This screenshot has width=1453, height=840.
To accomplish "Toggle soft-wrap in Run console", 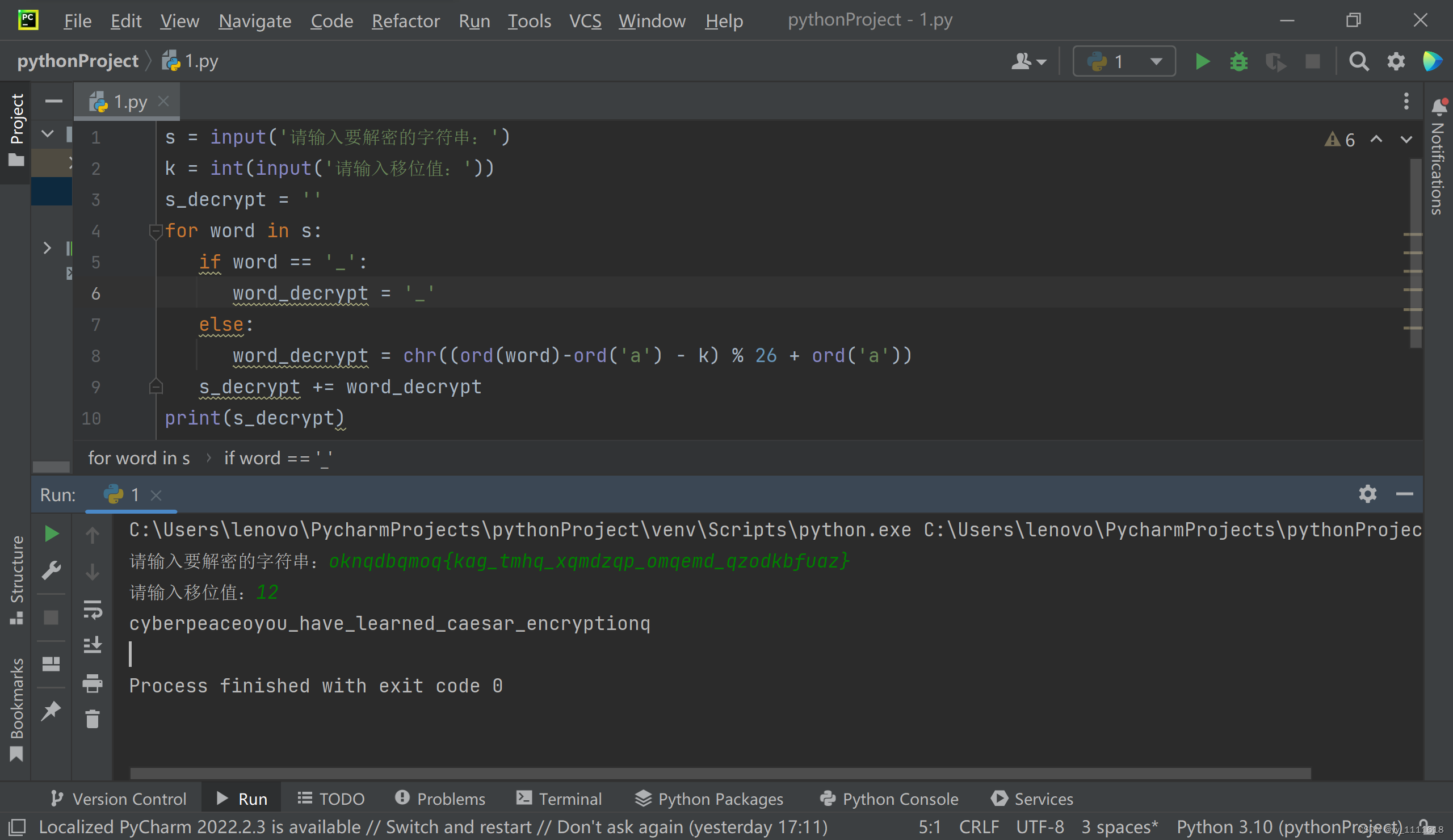I will (x=93, y=610).
